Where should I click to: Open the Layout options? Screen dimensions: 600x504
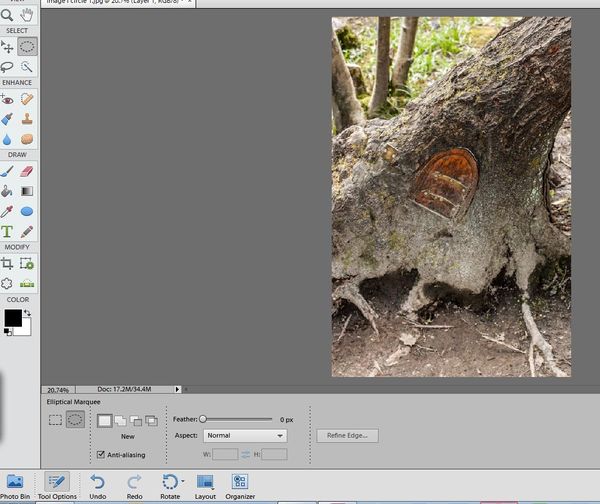click(205, 486)
